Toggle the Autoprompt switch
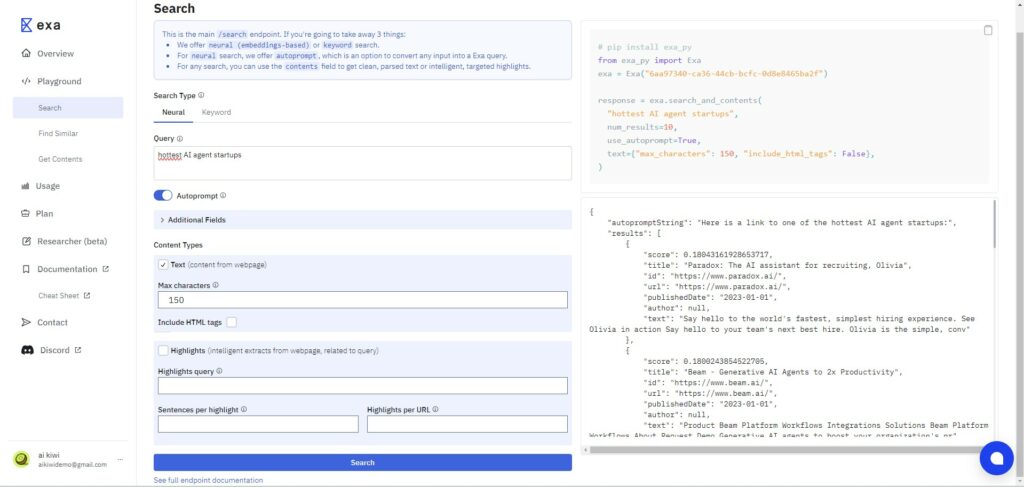This screenshot has width=1024, height=487. click(163, 195)
